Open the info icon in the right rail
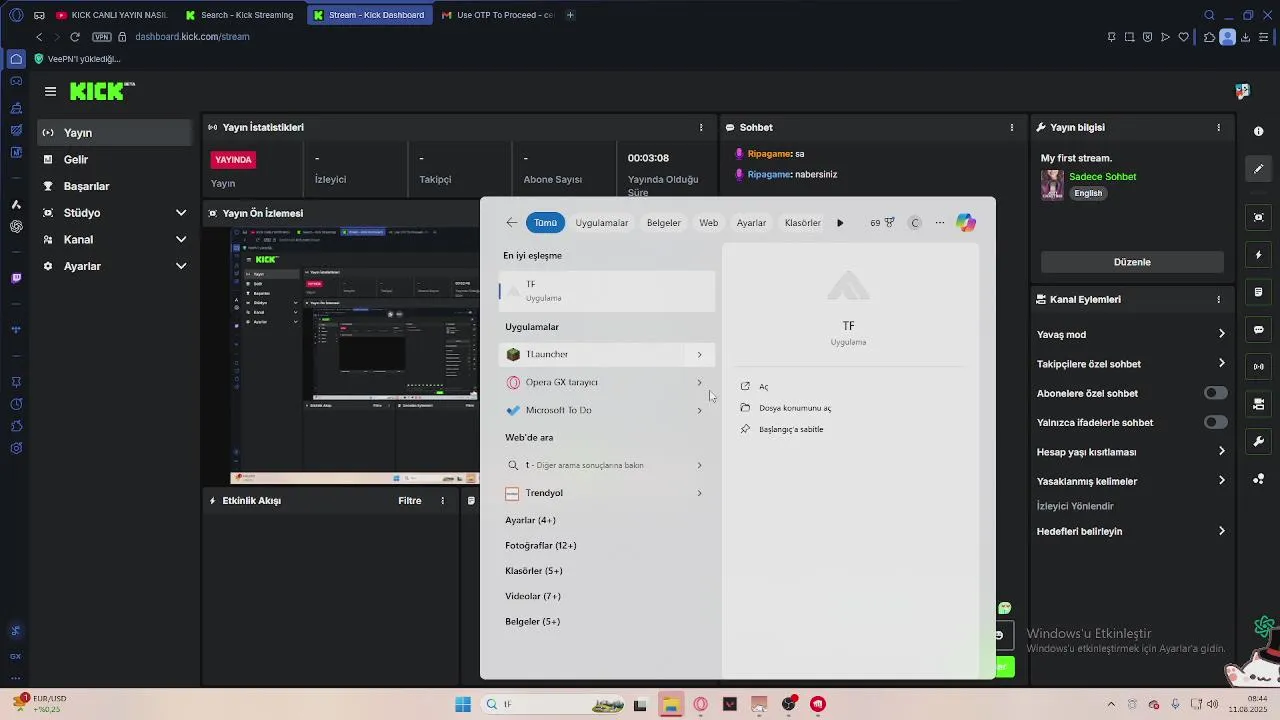The width and height of the screenshot is (1280, 720). pos(1259,131)
